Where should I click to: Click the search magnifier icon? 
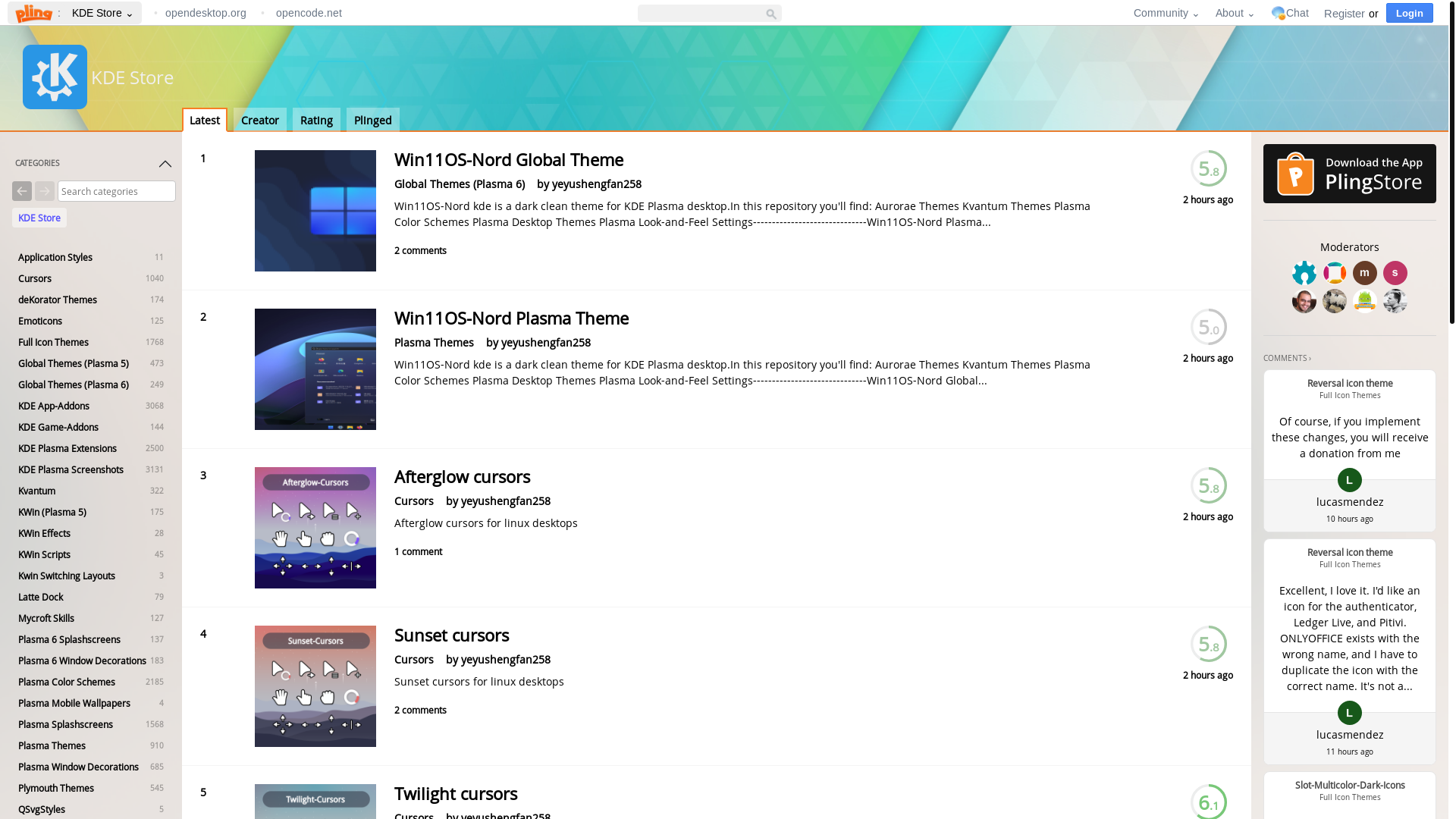(771, 14)
